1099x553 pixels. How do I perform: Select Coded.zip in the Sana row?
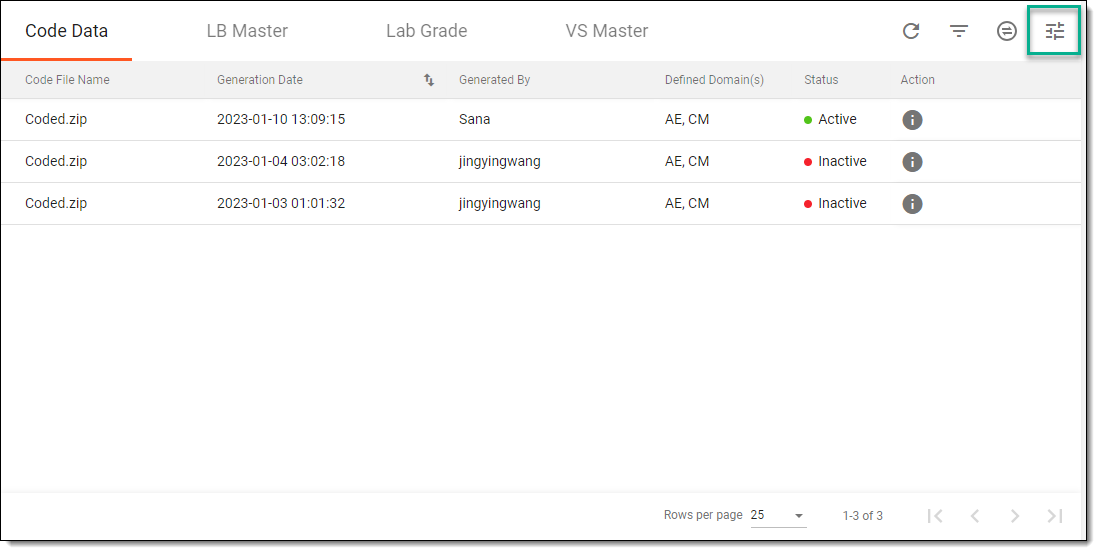(x=56, y=119)
